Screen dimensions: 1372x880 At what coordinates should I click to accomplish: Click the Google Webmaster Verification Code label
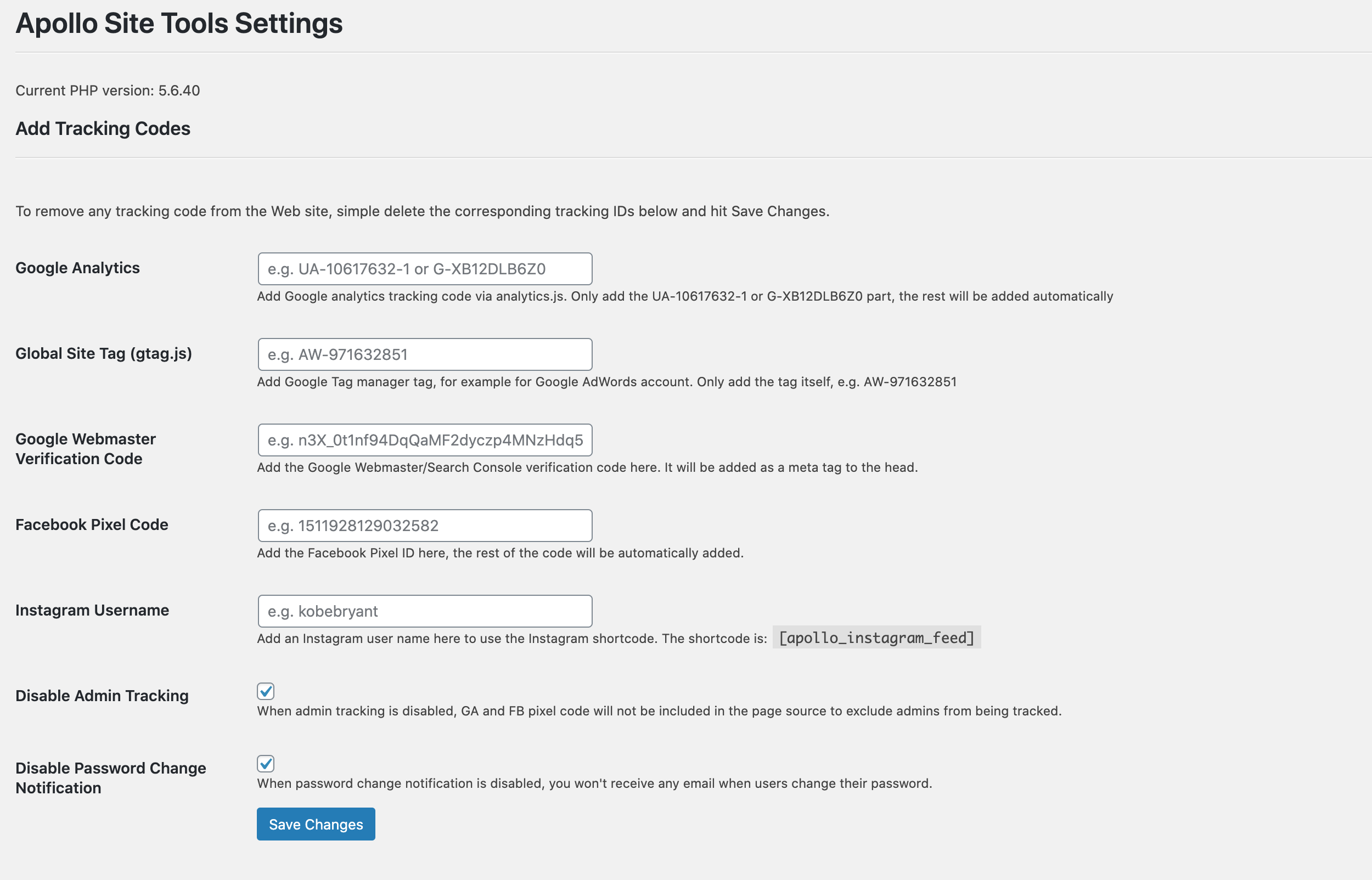[x=86, y=449]
